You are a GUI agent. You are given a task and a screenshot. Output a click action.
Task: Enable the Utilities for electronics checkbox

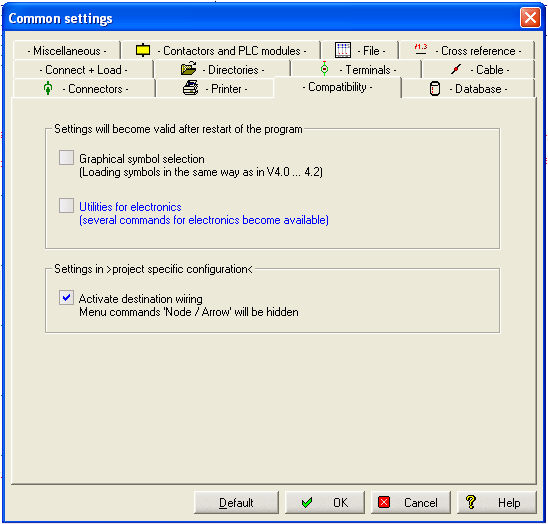click(x=66, y=206)
